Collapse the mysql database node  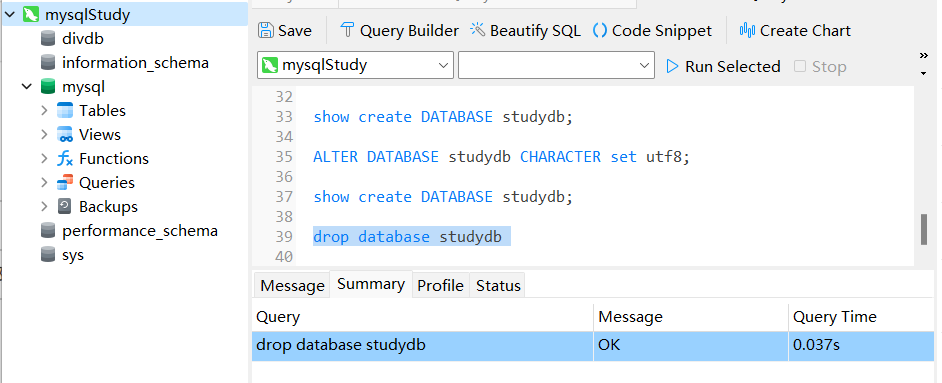pos(27,86)
